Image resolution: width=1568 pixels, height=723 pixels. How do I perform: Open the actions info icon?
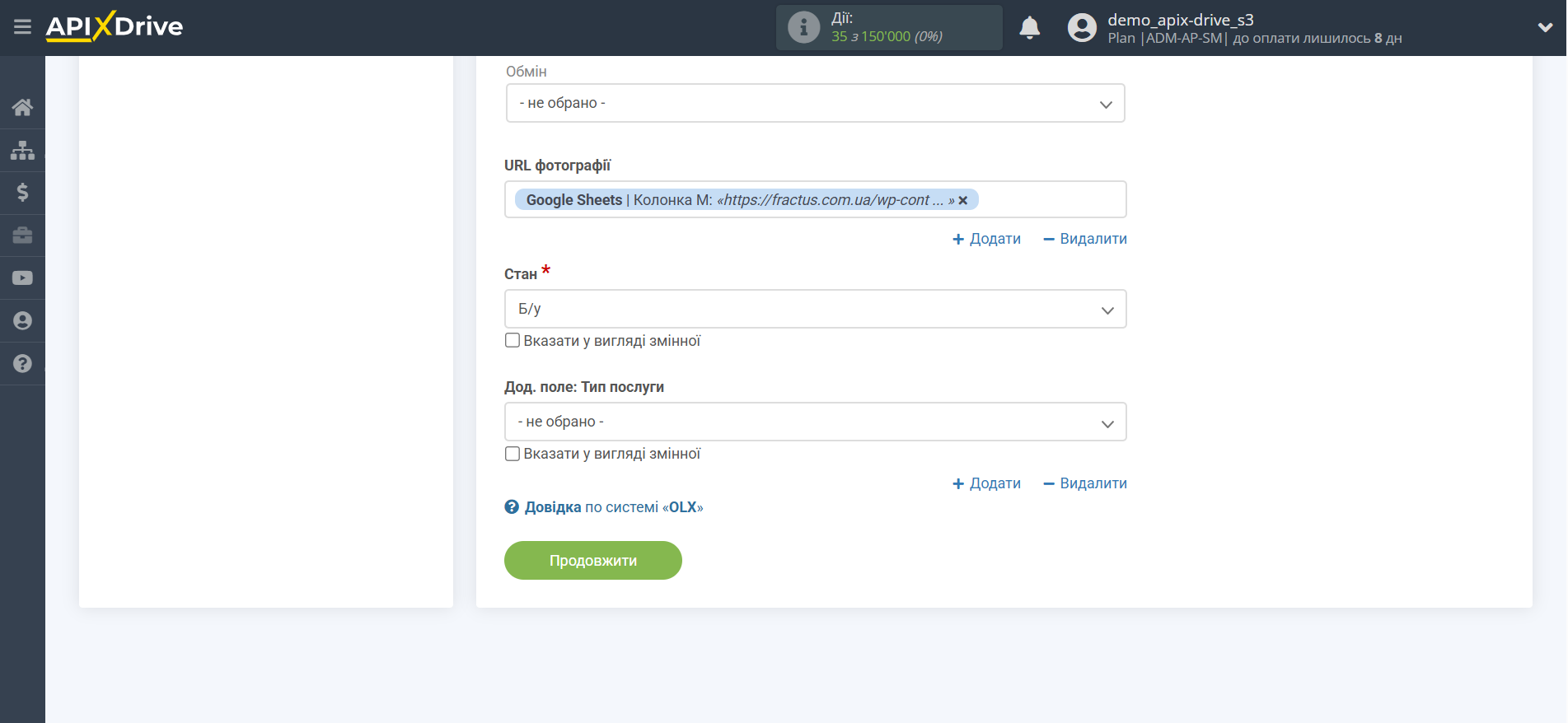[x=803, y=27]
